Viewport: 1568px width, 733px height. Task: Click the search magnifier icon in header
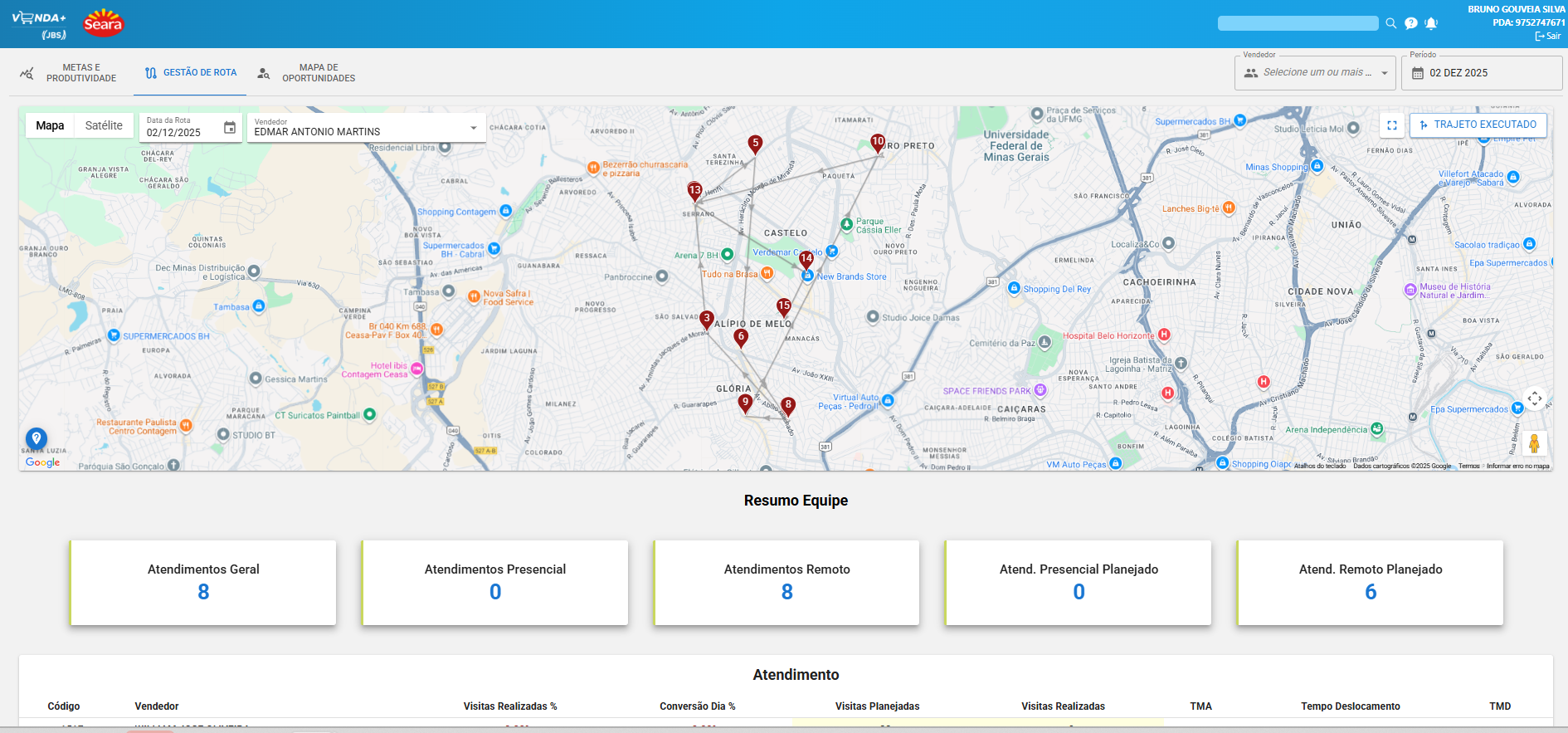point(1390,23)
